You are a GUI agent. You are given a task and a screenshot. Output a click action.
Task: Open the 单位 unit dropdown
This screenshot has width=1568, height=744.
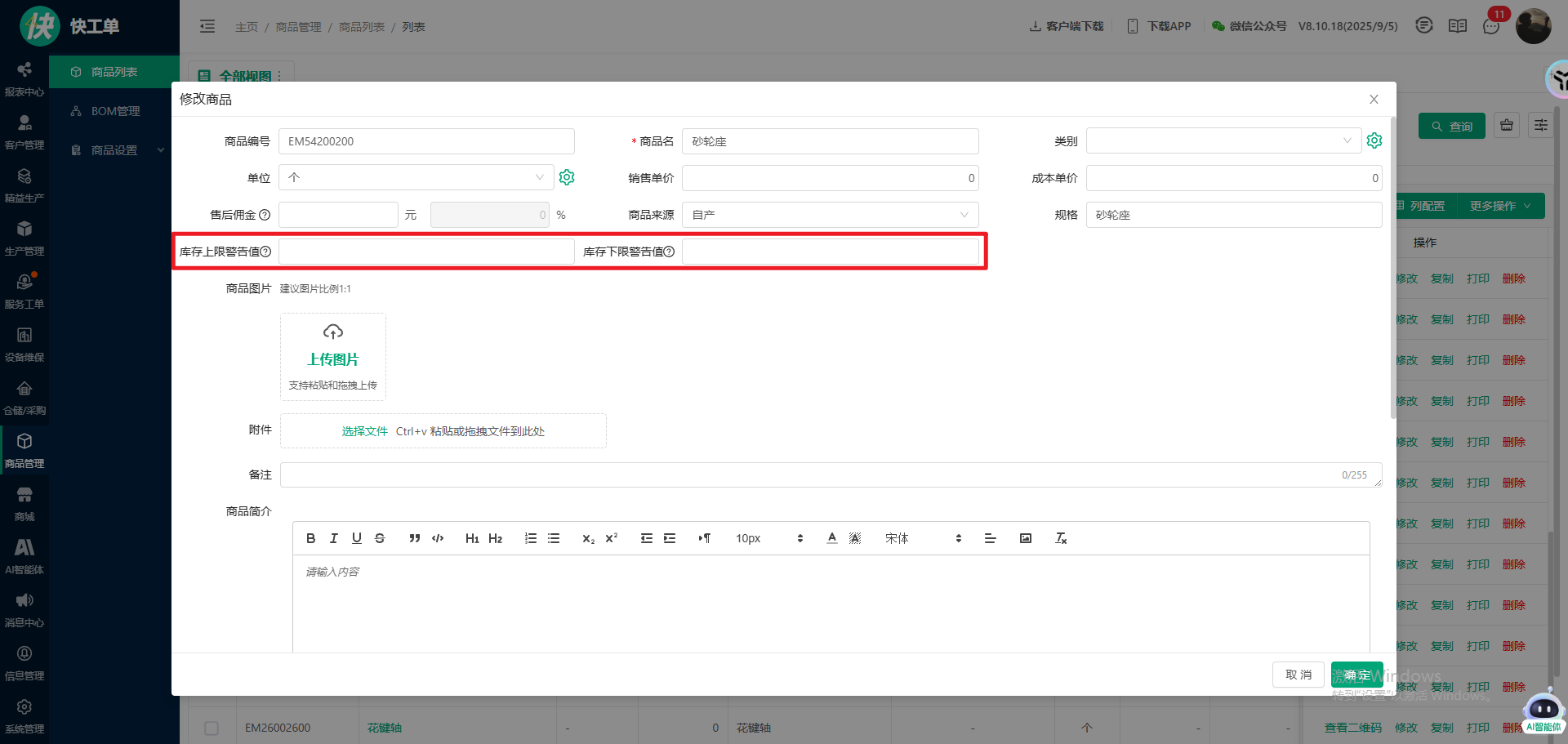pyautogui.click(x=415, y=177)
